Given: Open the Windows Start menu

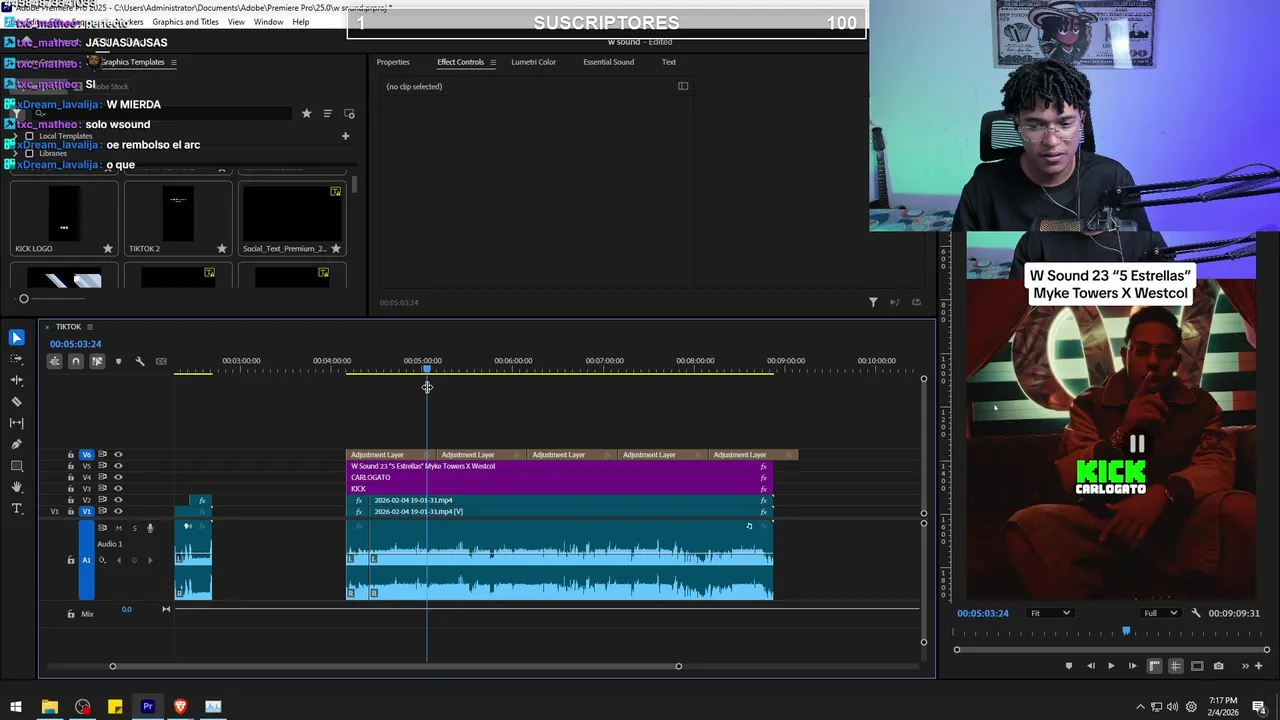Looking at the screenshot, I should tap(16, 707).
